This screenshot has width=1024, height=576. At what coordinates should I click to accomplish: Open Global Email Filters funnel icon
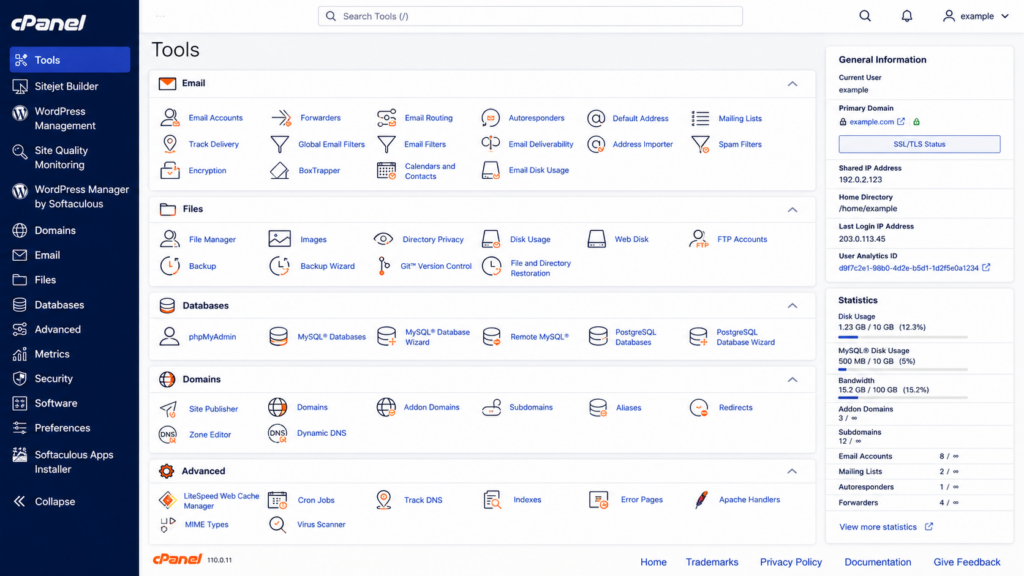(x=280, y=144)
